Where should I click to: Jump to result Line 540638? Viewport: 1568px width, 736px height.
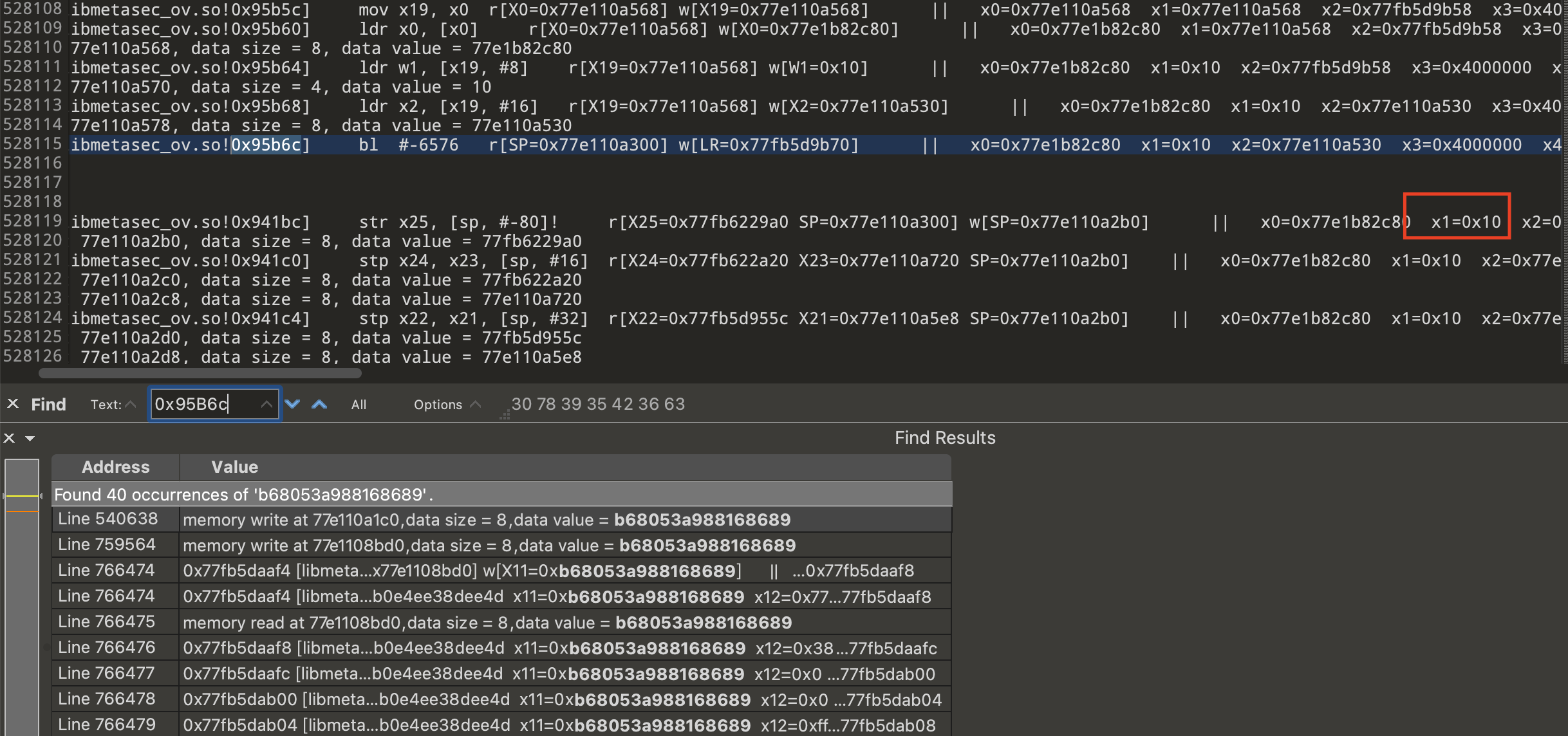coord(107,519)
